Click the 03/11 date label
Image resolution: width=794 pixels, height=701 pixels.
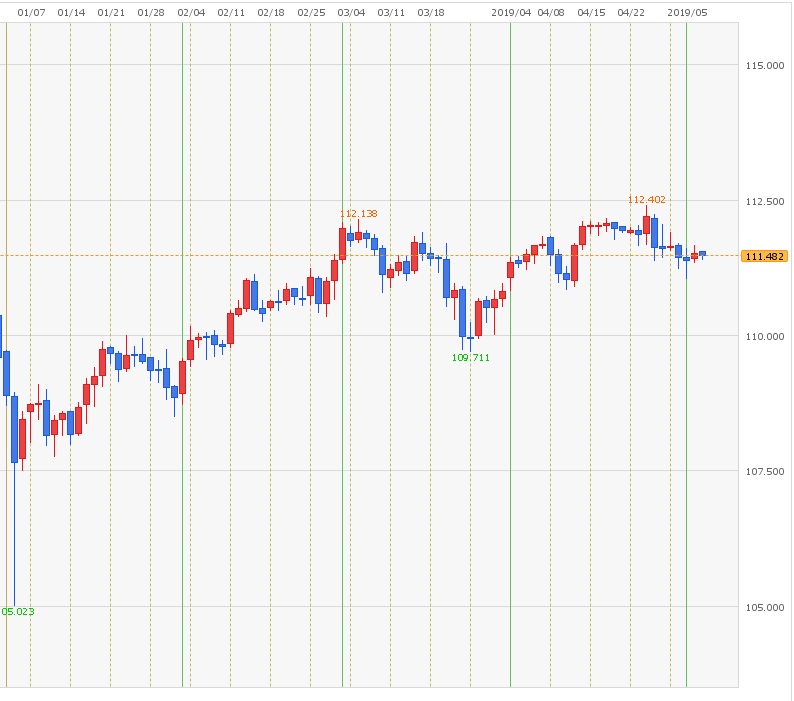(391, 13)
